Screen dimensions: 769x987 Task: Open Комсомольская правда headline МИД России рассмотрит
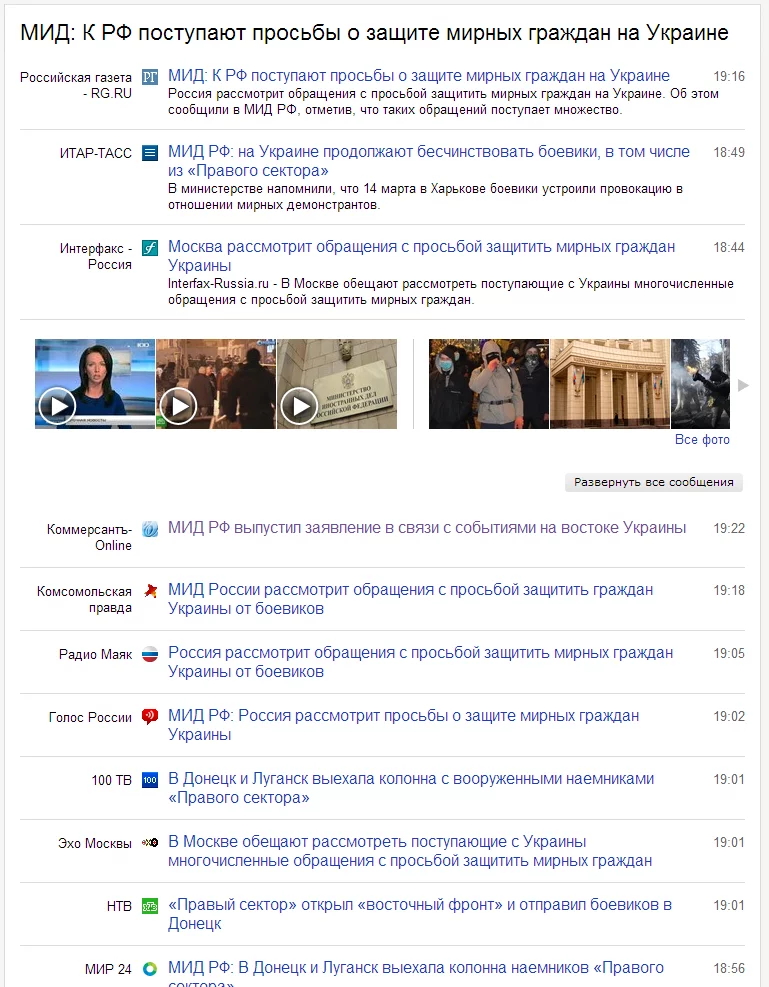click(410, 599)
